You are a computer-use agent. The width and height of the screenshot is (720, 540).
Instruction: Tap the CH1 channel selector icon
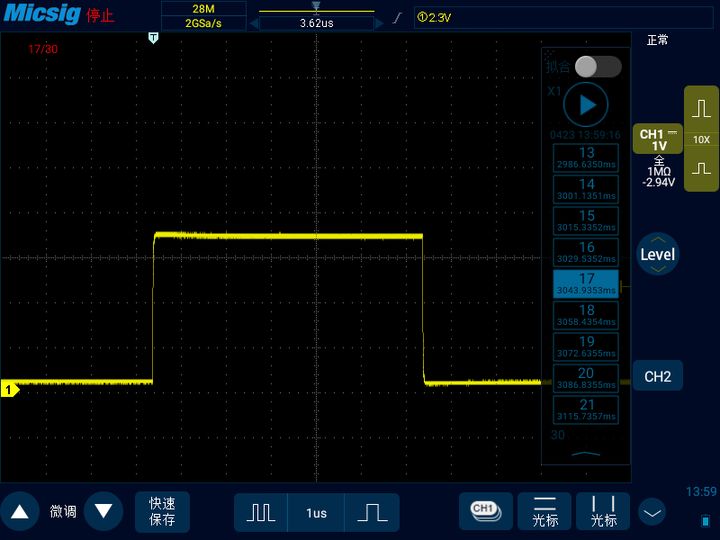tap(485, 511)
